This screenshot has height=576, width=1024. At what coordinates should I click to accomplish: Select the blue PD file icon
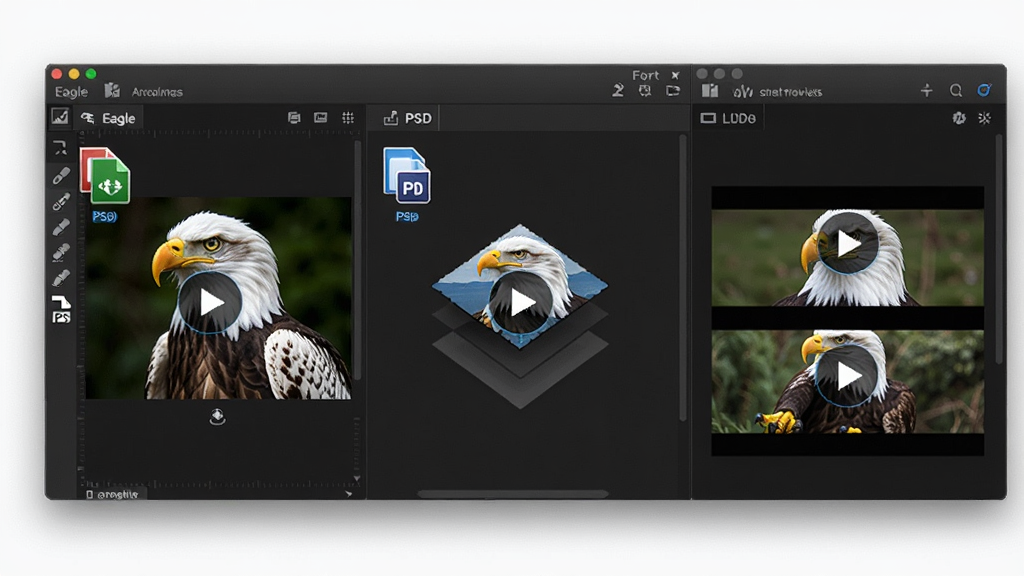coord(406,175)
